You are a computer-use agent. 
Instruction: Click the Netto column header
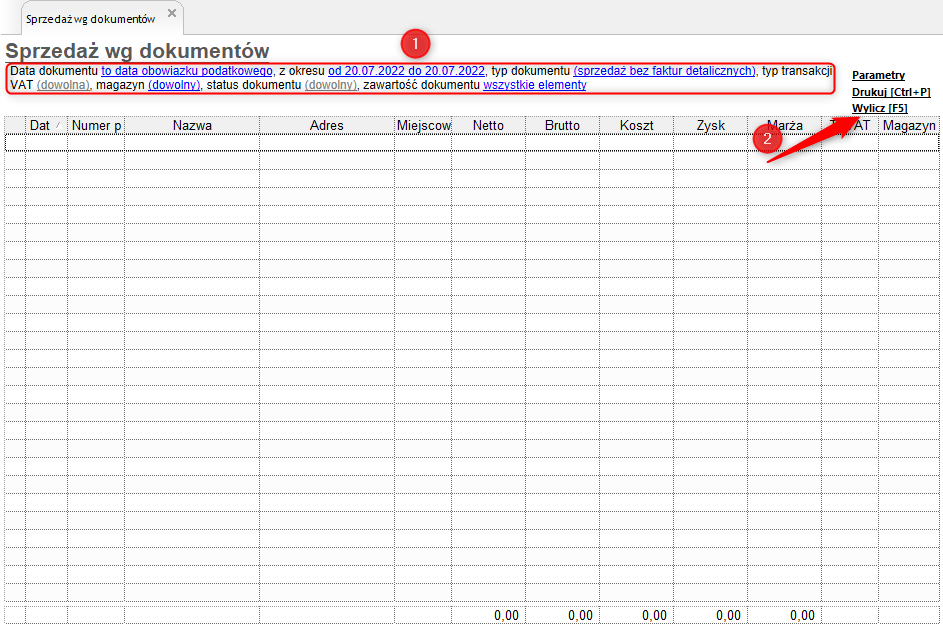point(488,125)
